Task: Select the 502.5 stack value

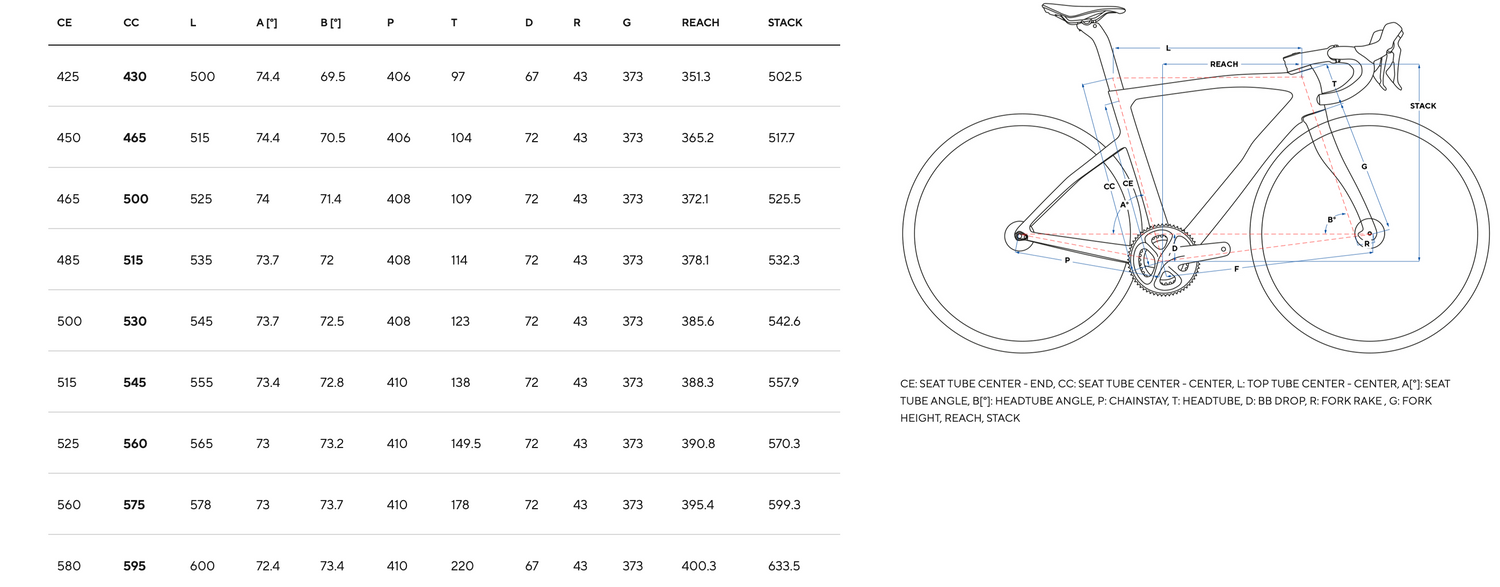Action: (785, 77)
